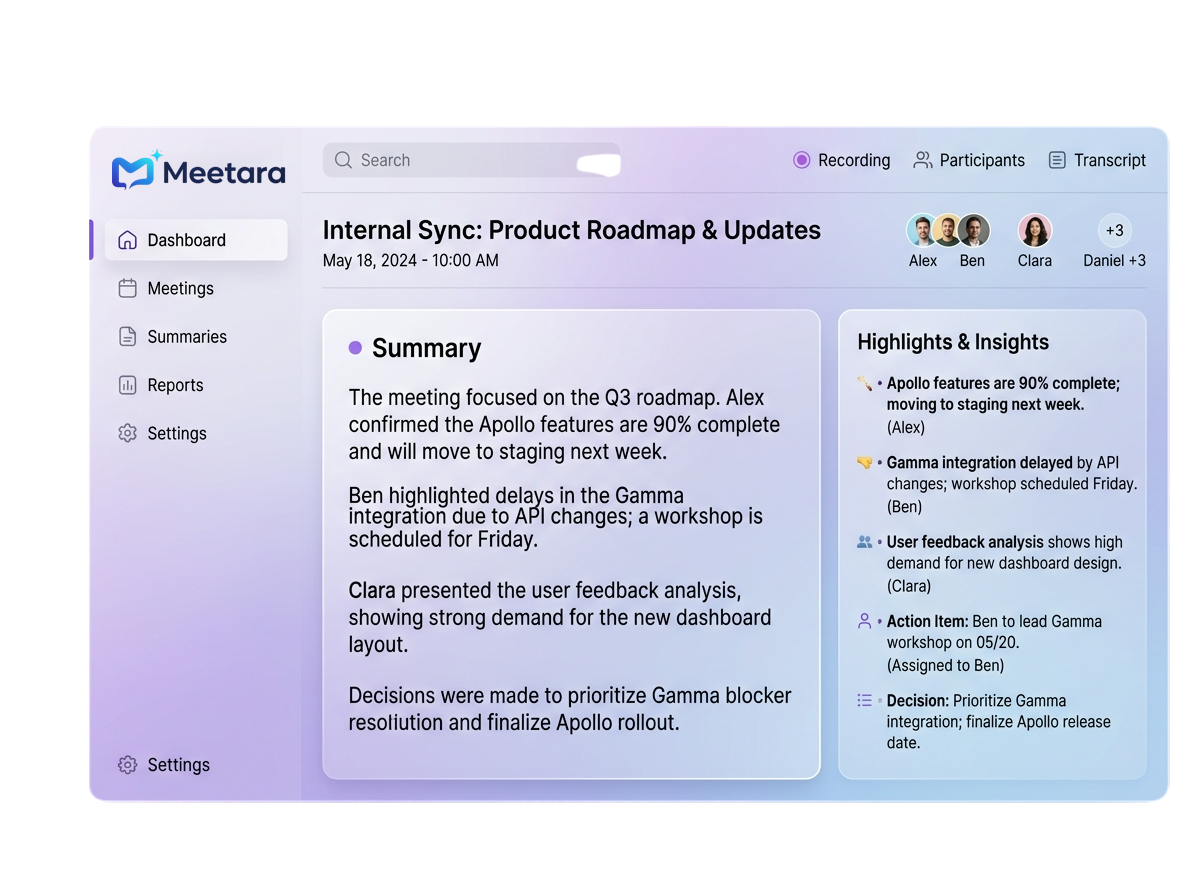Viewport: 1200px width, 896px height.
Task: Open the Transcript view
Action: point(1108,160)
